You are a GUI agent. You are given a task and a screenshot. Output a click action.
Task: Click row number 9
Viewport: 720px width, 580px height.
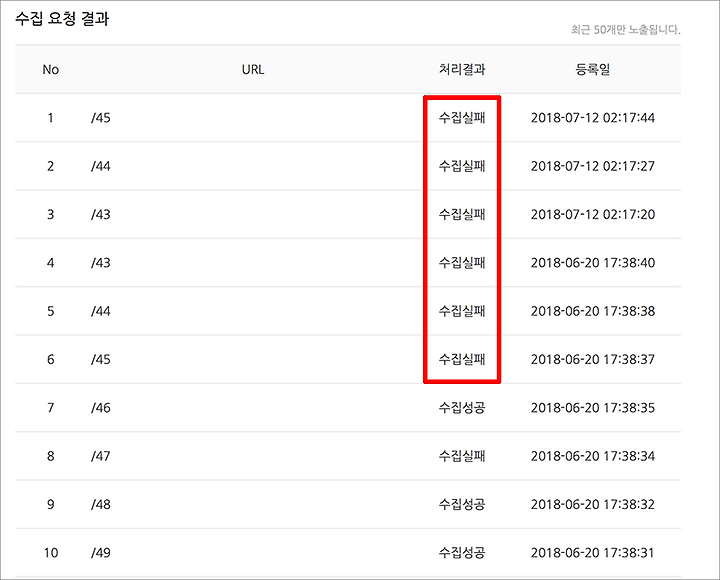coord(51,505)
